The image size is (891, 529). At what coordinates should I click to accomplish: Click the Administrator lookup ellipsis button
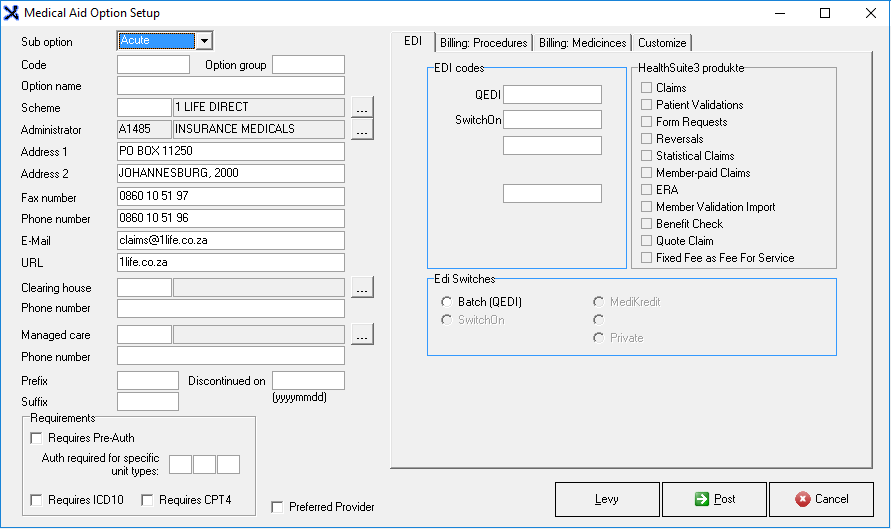tap(361, 129)
